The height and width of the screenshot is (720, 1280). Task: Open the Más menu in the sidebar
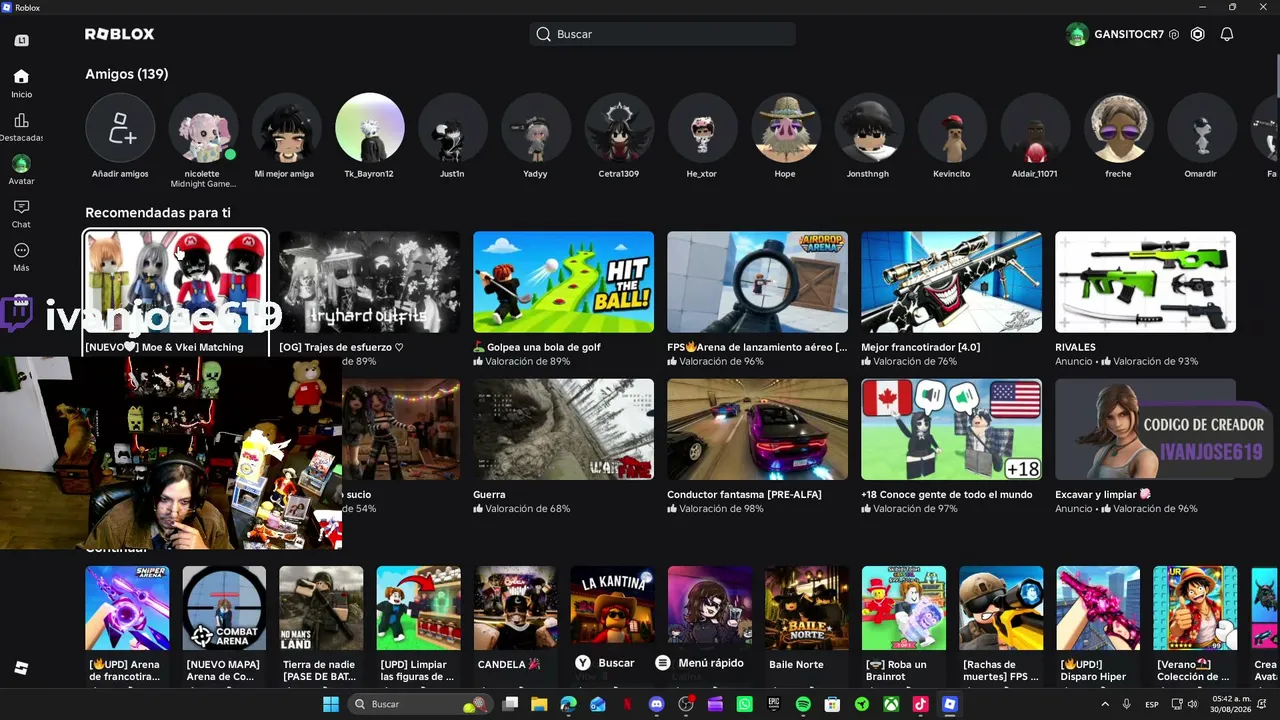[x=21, y=257]
